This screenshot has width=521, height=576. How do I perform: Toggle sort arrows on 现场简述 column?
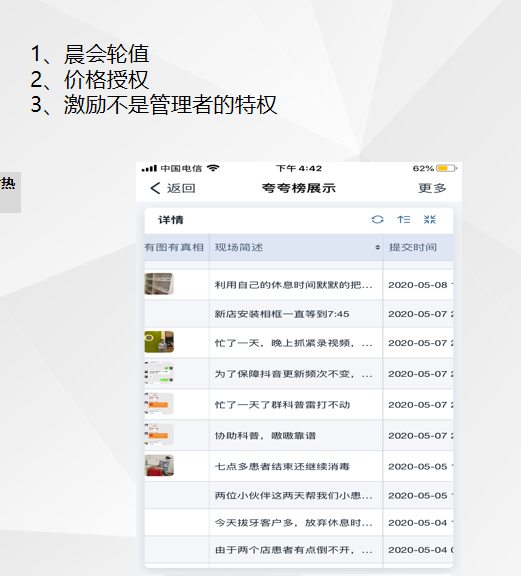pyautogui.click(x=377, y=248)
